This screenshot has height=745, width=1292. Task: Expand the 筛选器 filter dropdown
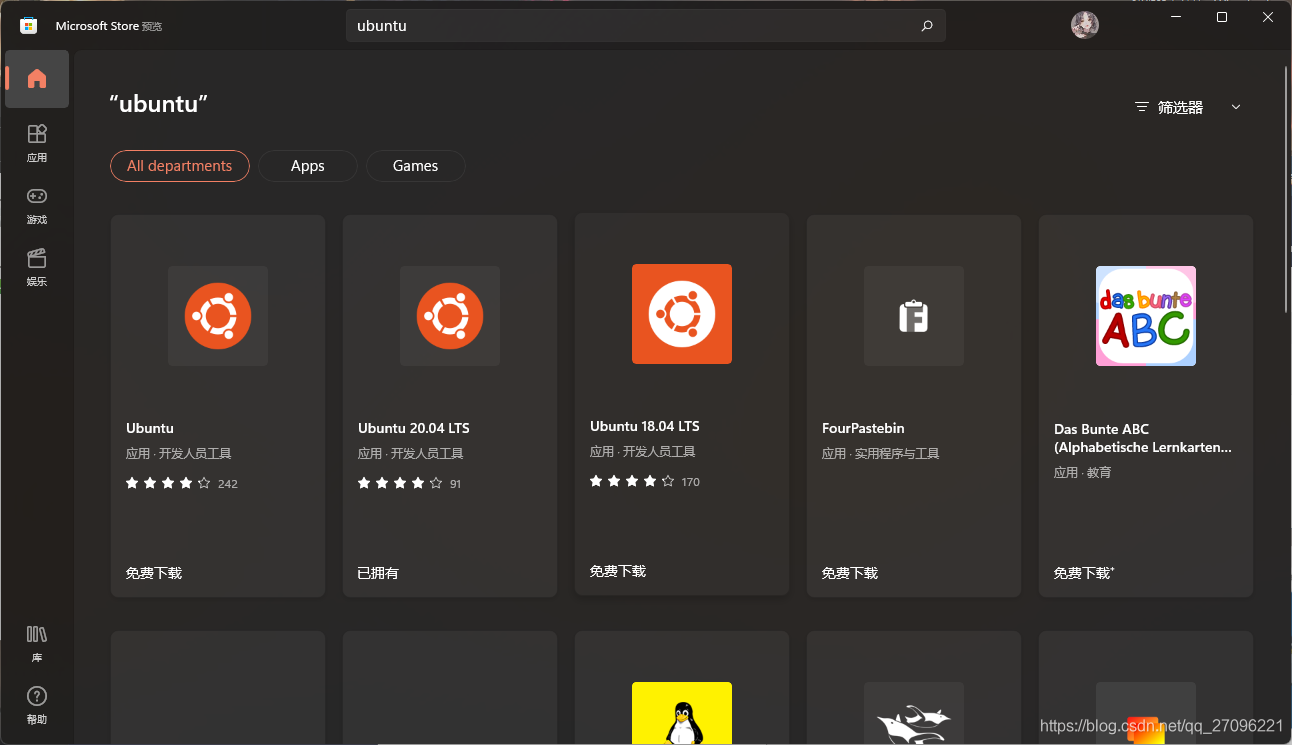pyautogui.click(x=1188, y=107)
